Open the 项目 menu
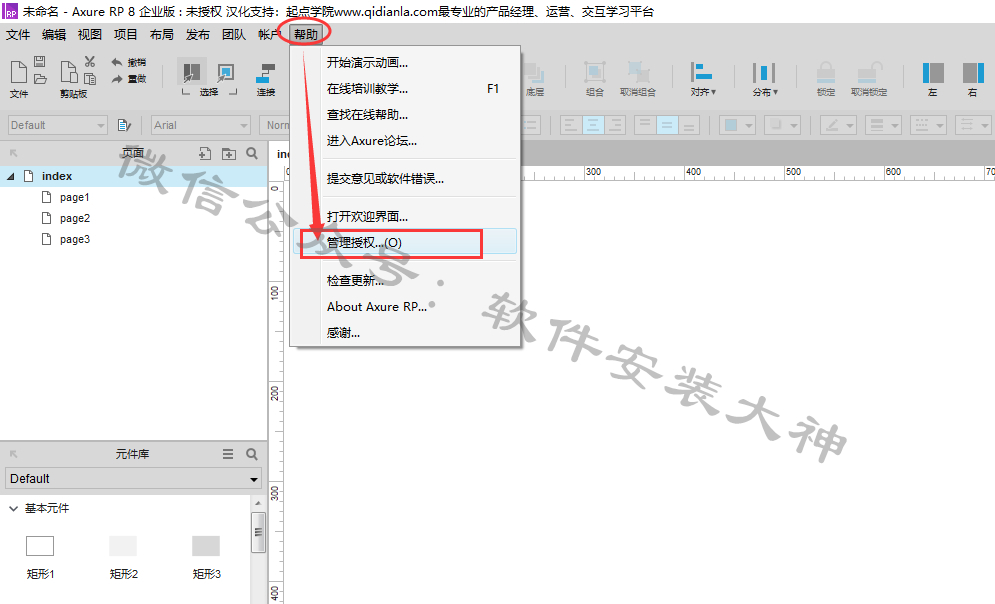This screenshot has width=995, height=604. [x=126, y=34]
